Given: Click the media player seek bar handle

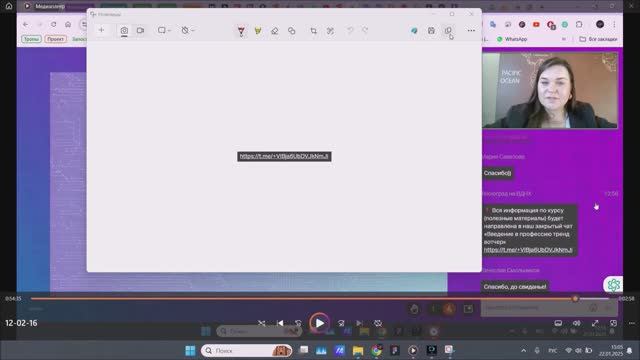Looking at the screenshot, I should coord(576,299).
